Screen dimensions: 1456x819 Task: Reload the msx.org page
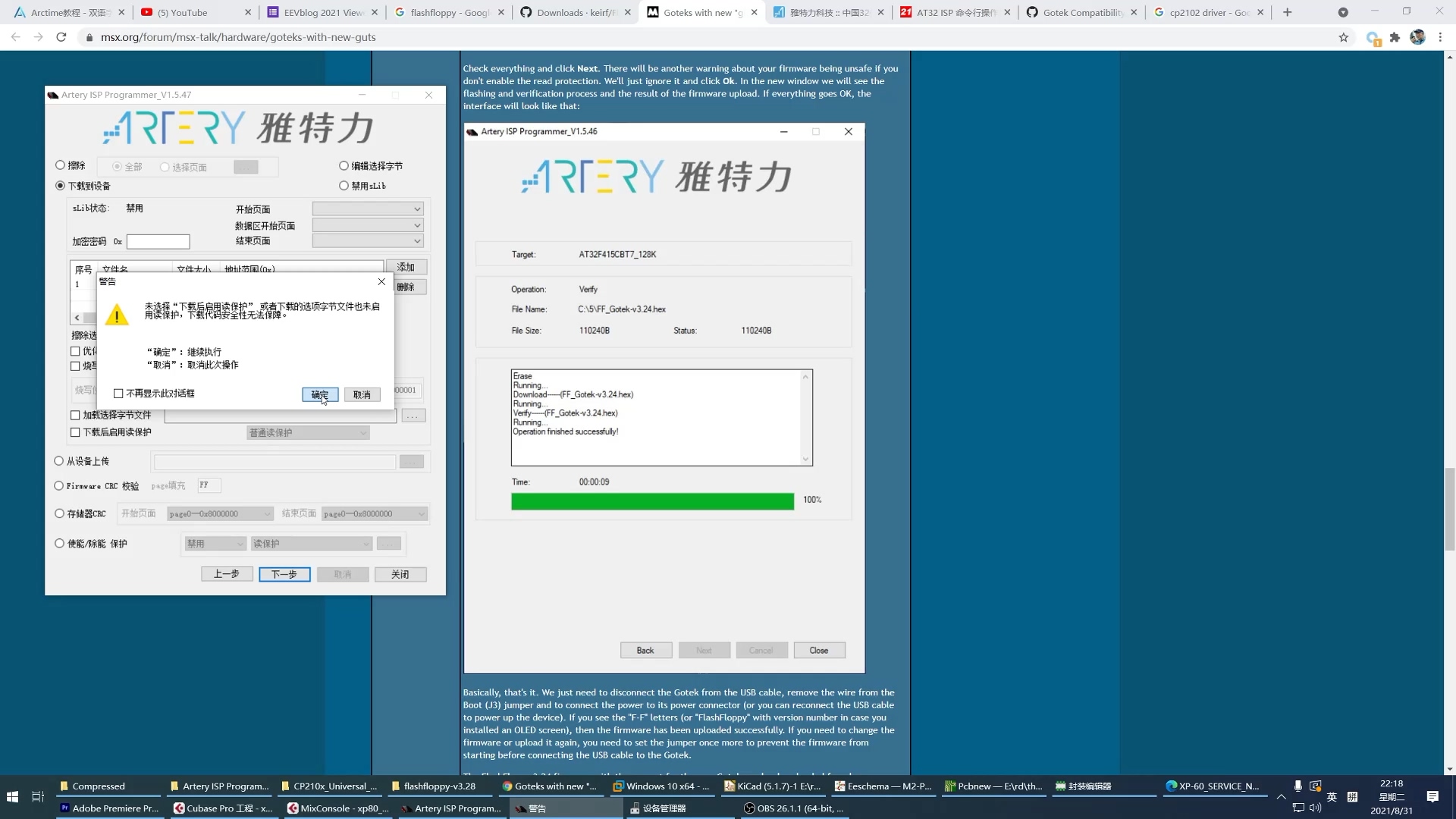click(x=61, y=36)
